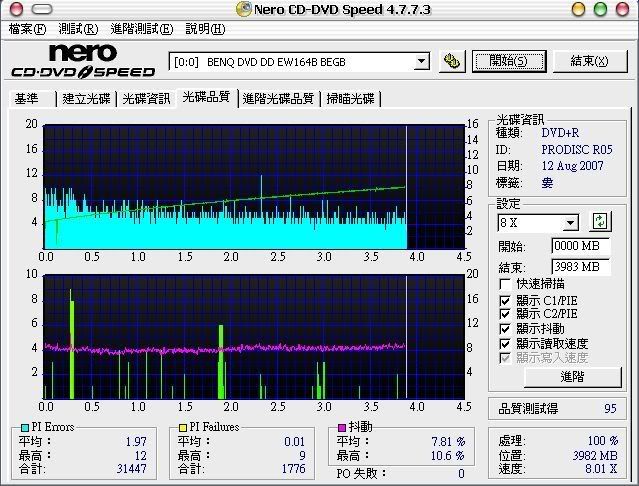The width and height of the screenshot is (639, 486).
Task: Open the BENQ DVD DD EW164B drive dropdown
Action: (421, 62)
